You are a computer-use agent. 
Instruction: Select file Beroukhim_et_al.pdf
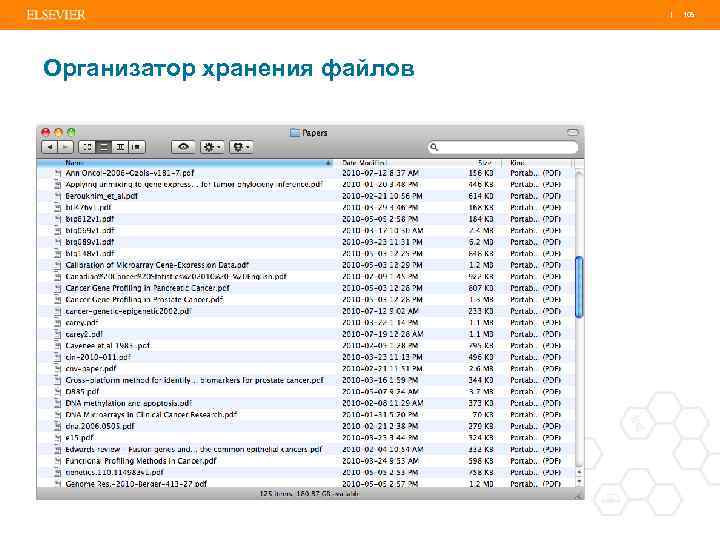(x=101, y=196)
